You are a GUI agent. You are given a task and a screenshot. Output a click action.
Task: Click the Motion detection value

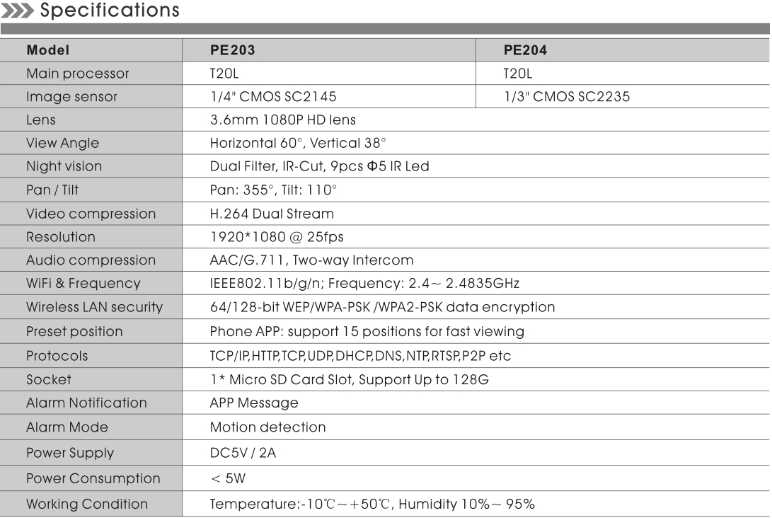(x=267, y=427)
